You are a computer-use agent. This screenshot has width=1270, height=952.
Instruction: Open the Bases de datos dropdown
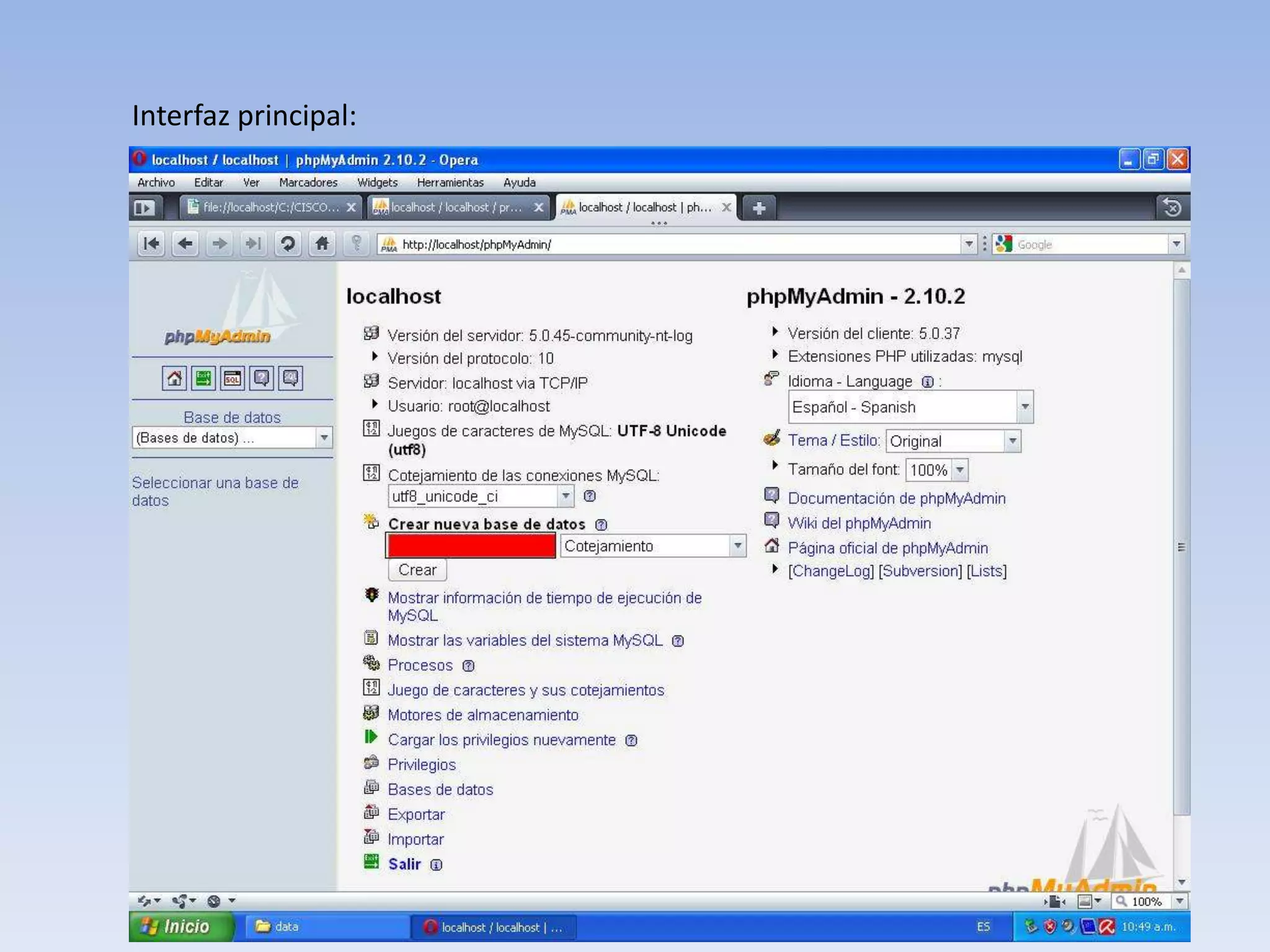tap(324, 438)
